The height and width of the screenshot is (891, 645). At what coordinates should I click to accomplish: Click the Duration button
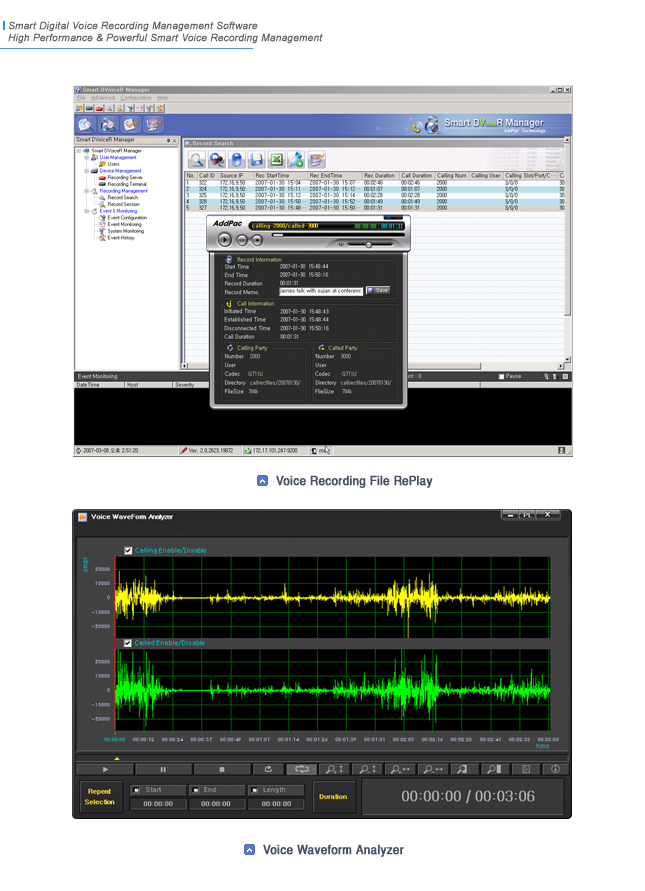[333, 797]
